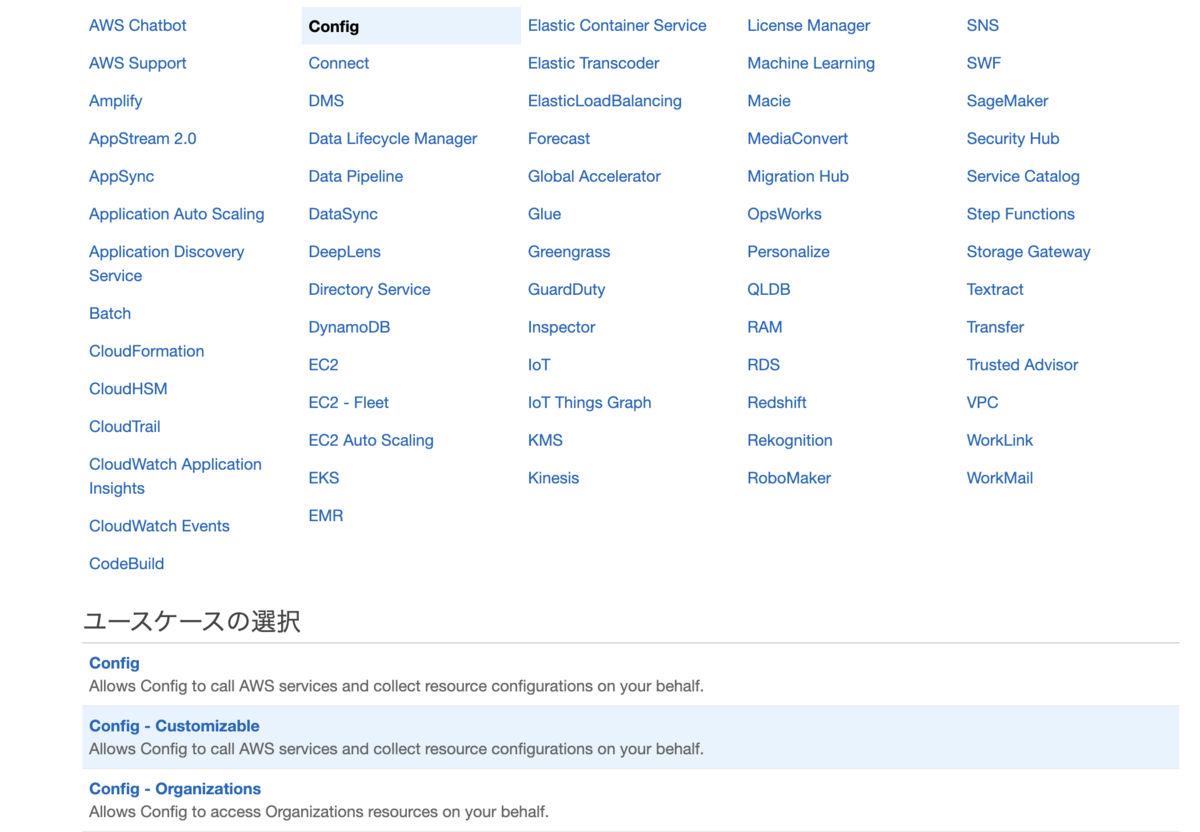The image size is (1200, 832).
Task: Select DynamoDB service
Action: tap(349, 327)
